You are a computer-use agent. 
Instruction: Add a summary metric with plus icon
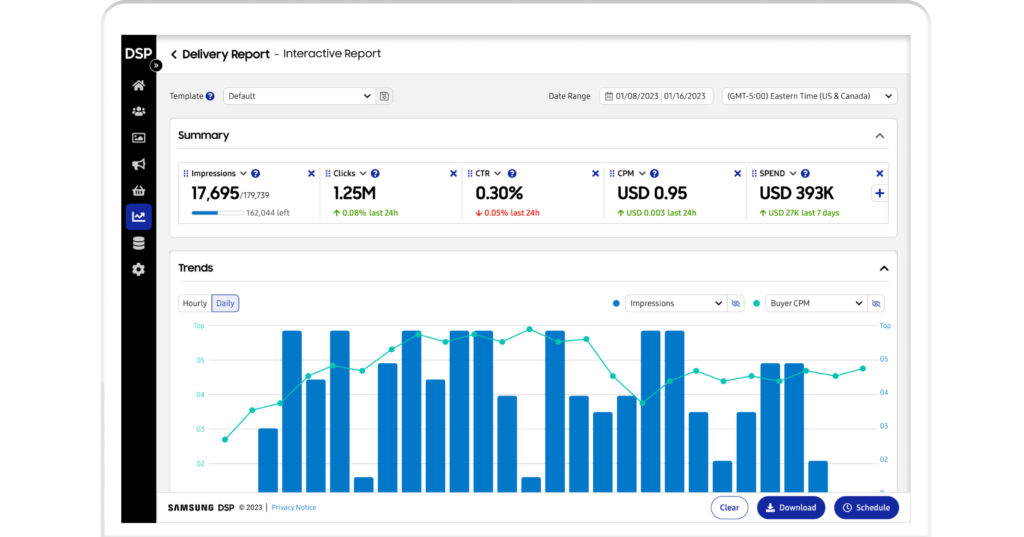879,193
